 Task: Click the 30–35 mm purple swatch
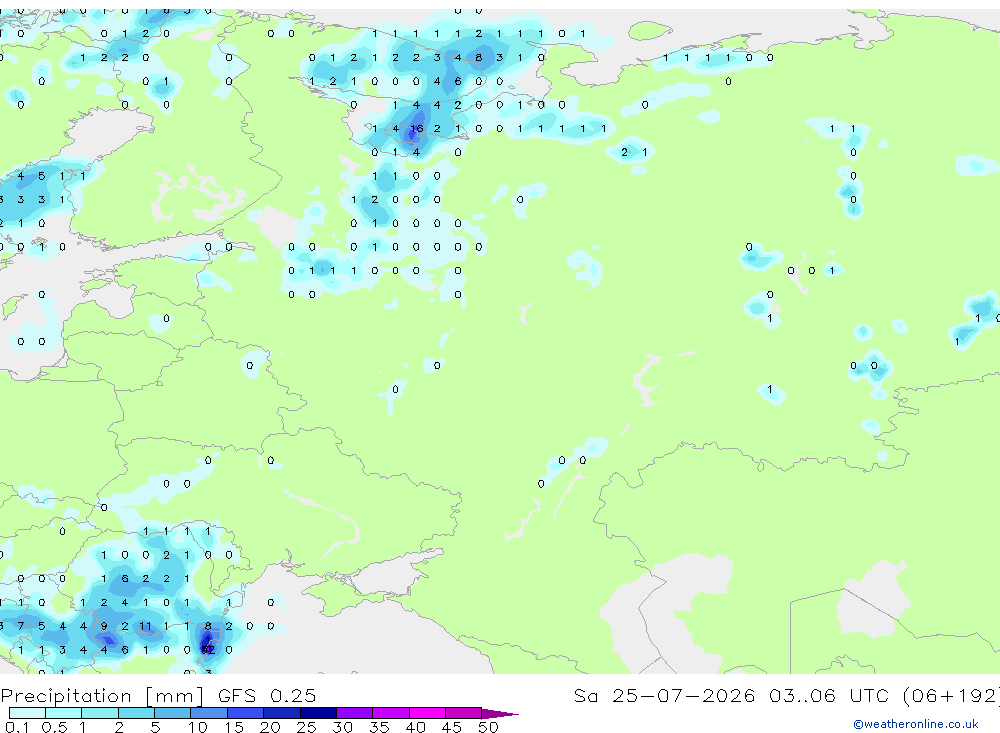tap(355, 713)
